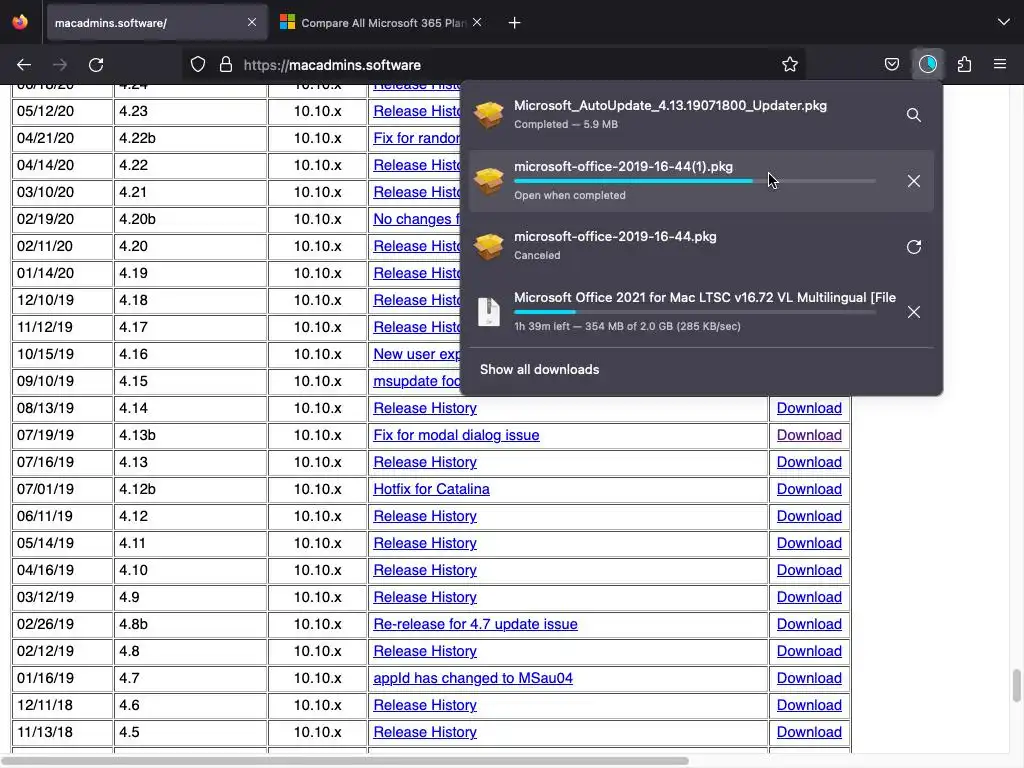
Task: Open Hotfix for Catalina link
Action: (432, 489)
